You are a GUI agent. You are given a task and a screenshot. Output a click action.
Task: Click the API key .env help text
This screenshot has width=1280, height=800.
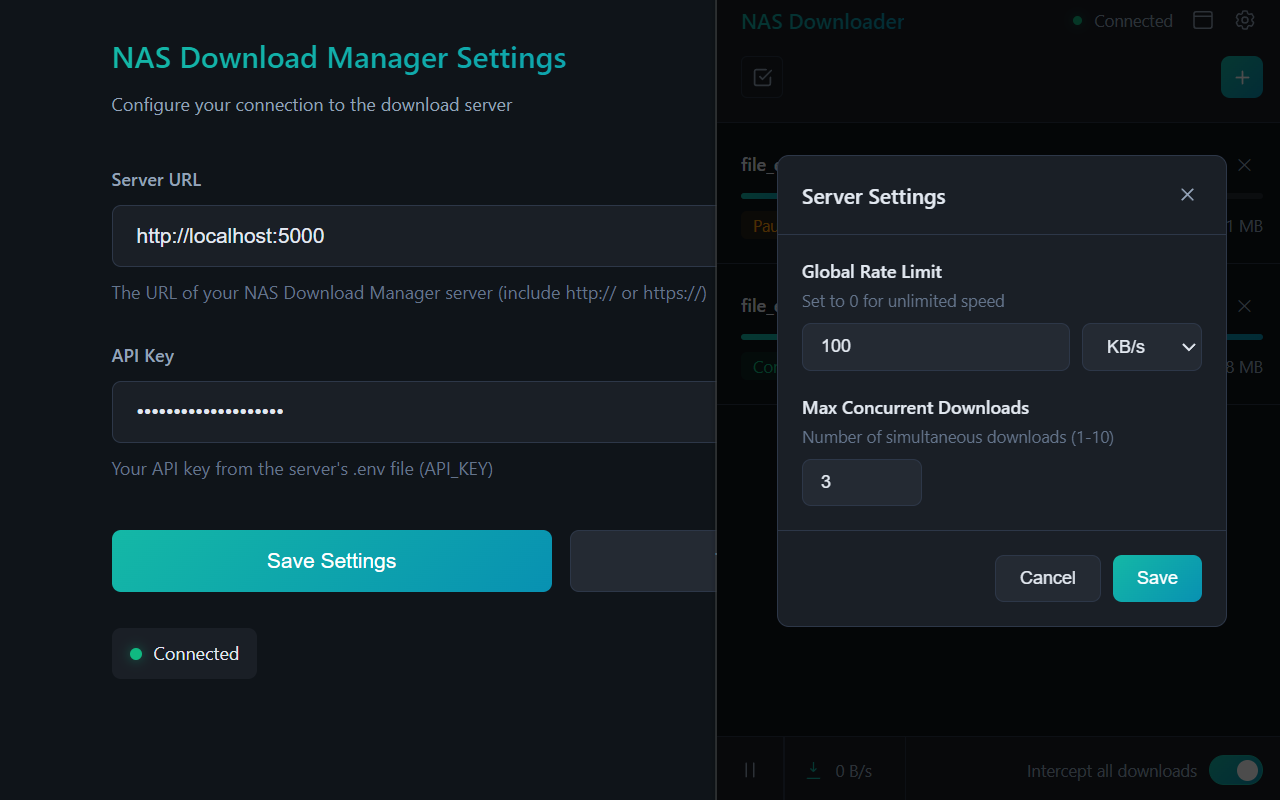click(x=302, y=468)
